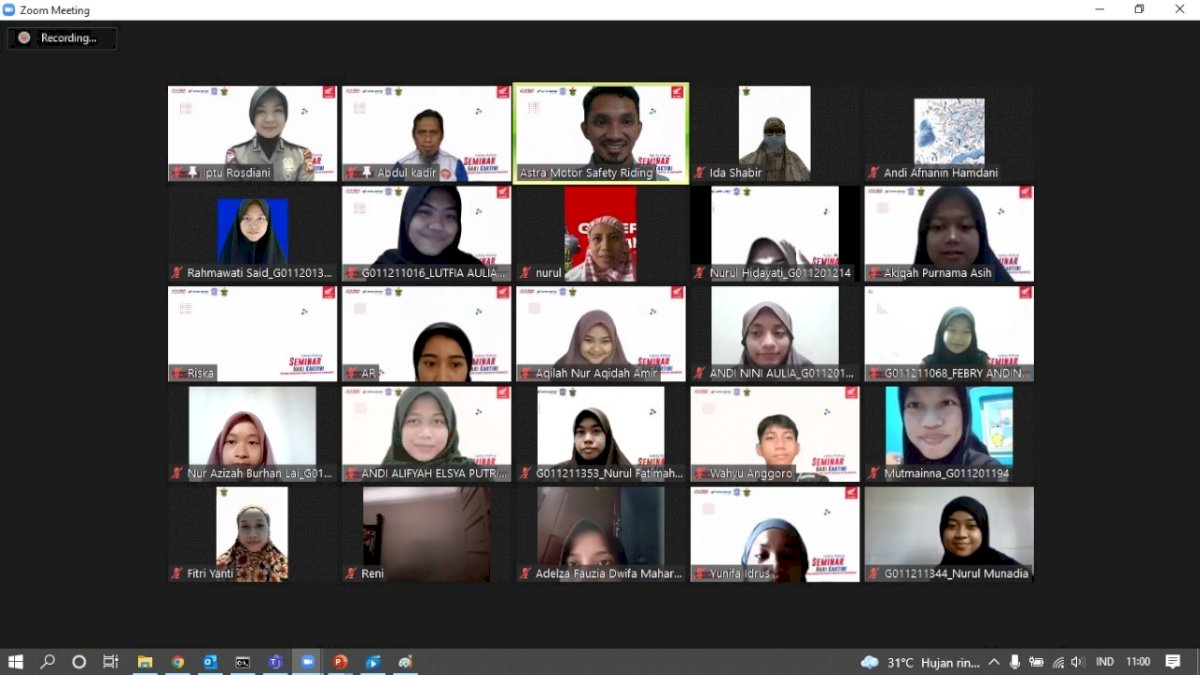Click the Abdul Kadir participant video

[427, 133]
